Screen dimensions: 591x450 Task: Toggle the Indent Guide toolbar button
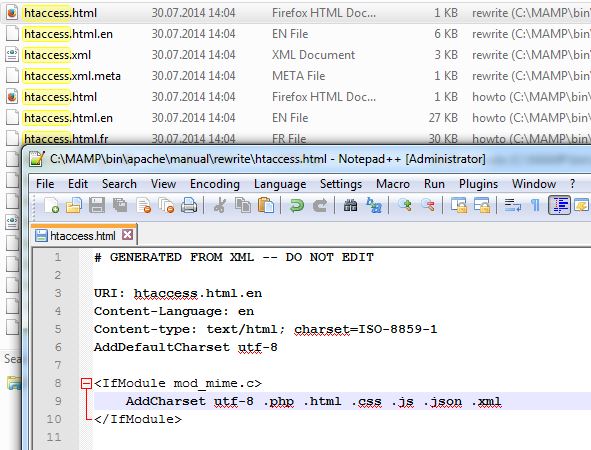click(559, 205)
